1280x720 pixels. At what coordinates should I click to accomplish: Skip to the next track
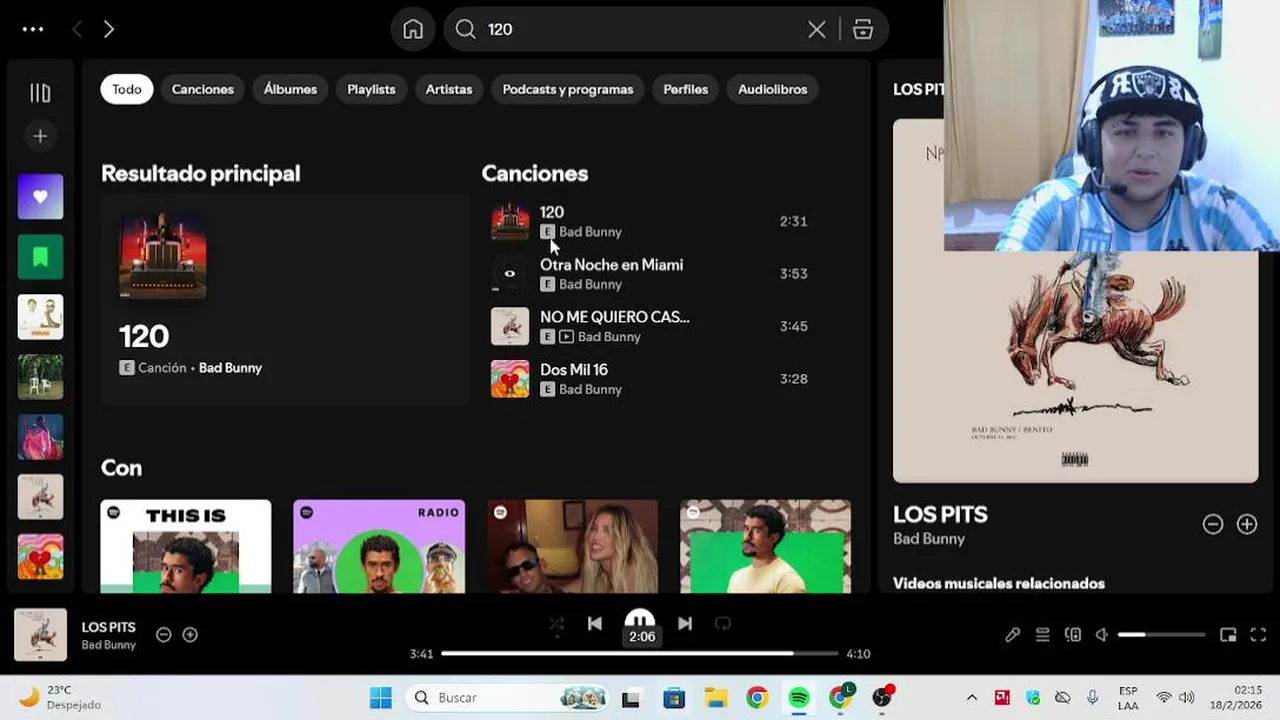685,624
